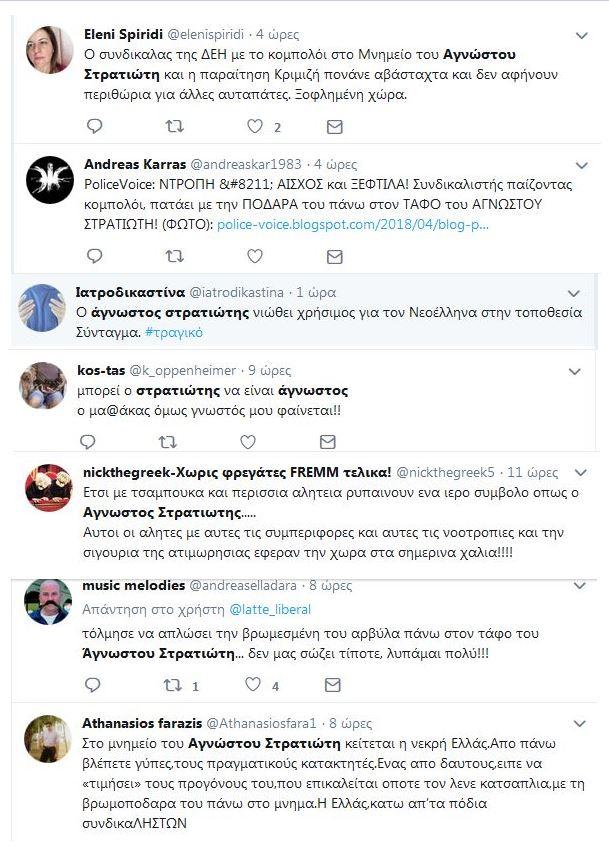Open direct message icon under Eleni Spiridi's tweet
The height and width of the screenshot is (855, 609).
334,127
